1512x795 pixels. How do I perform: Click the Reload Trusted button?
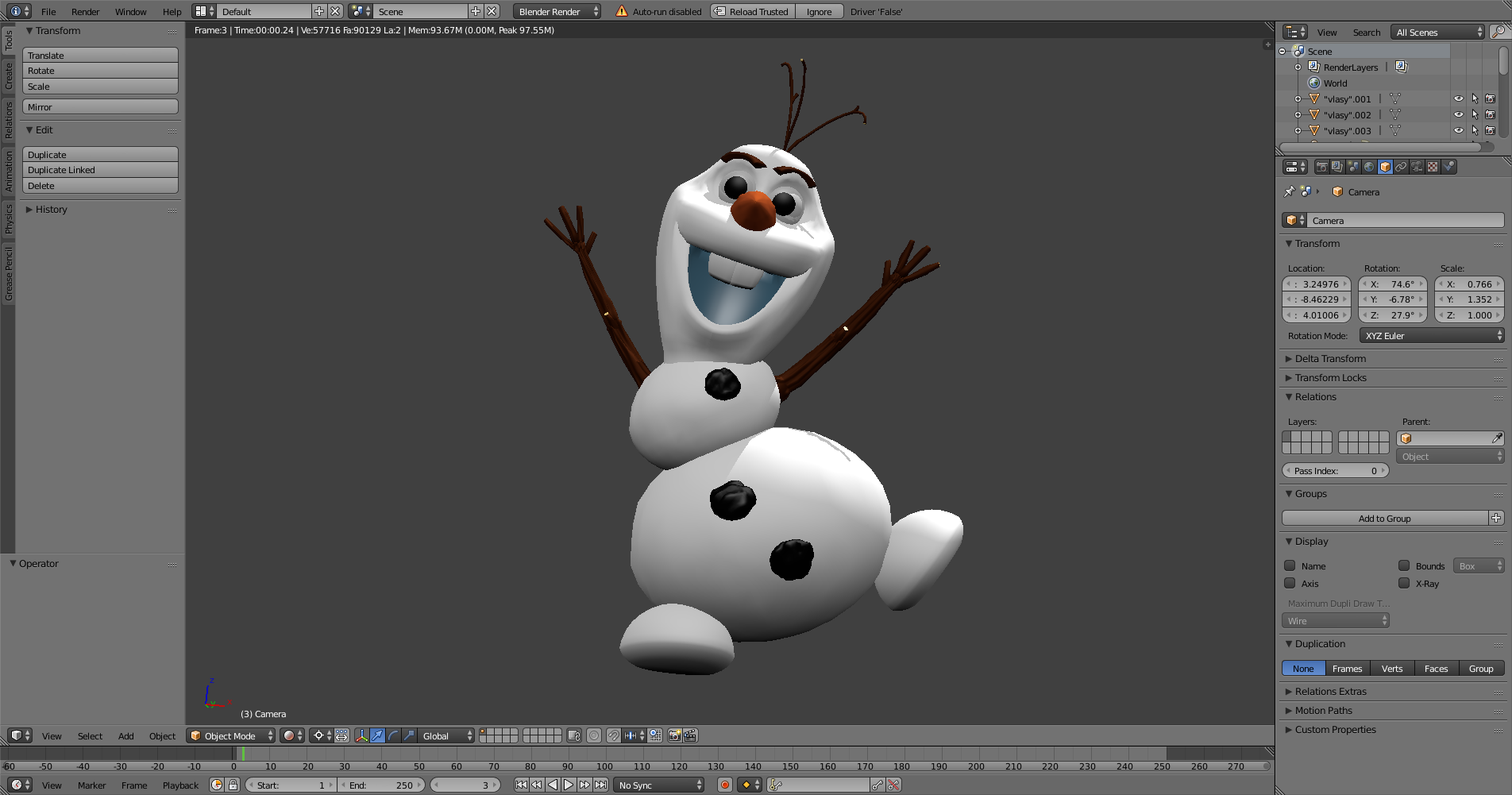(x=752, y=12)
